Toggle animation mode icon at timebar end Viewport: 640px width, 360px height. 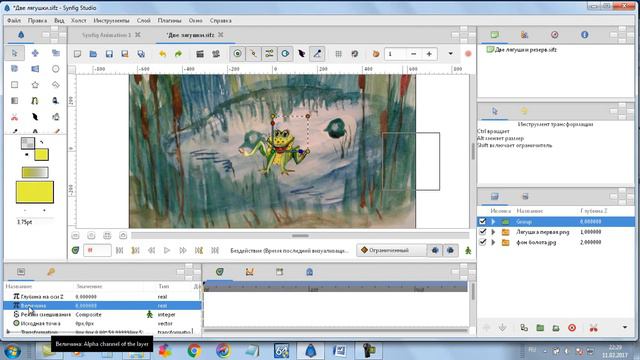pos(468,251)
